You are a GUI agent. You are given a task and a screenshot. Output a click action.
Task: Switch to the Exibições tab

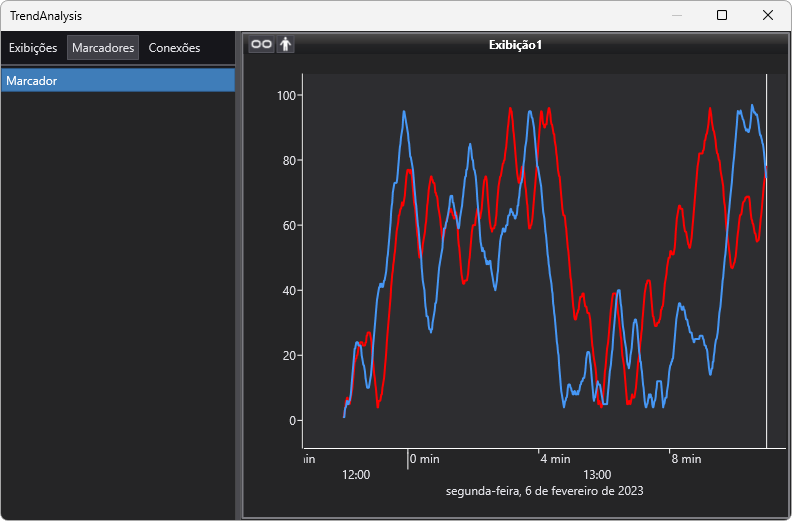pos(33,48)
